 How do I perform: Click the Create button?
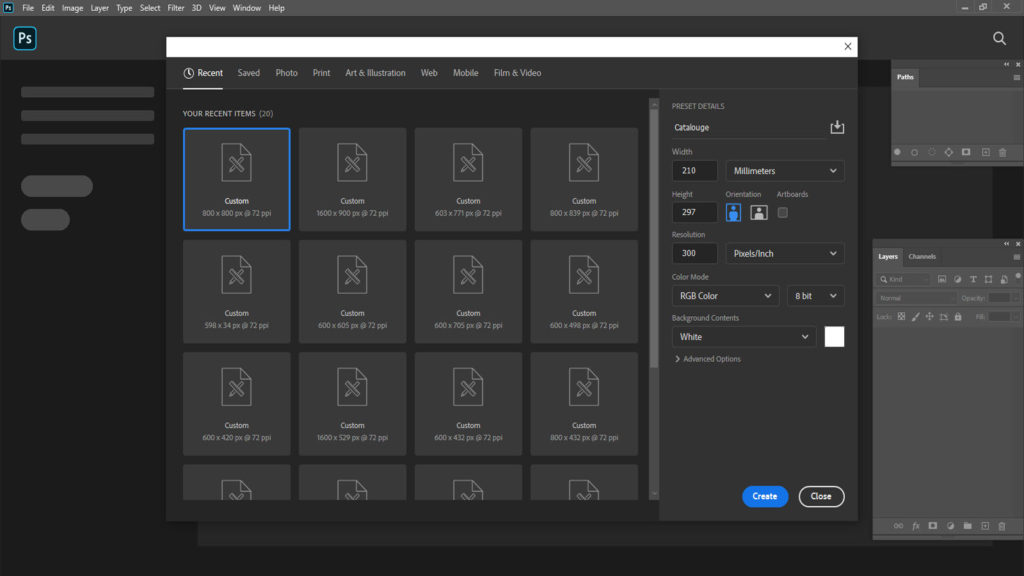point(765,496)
